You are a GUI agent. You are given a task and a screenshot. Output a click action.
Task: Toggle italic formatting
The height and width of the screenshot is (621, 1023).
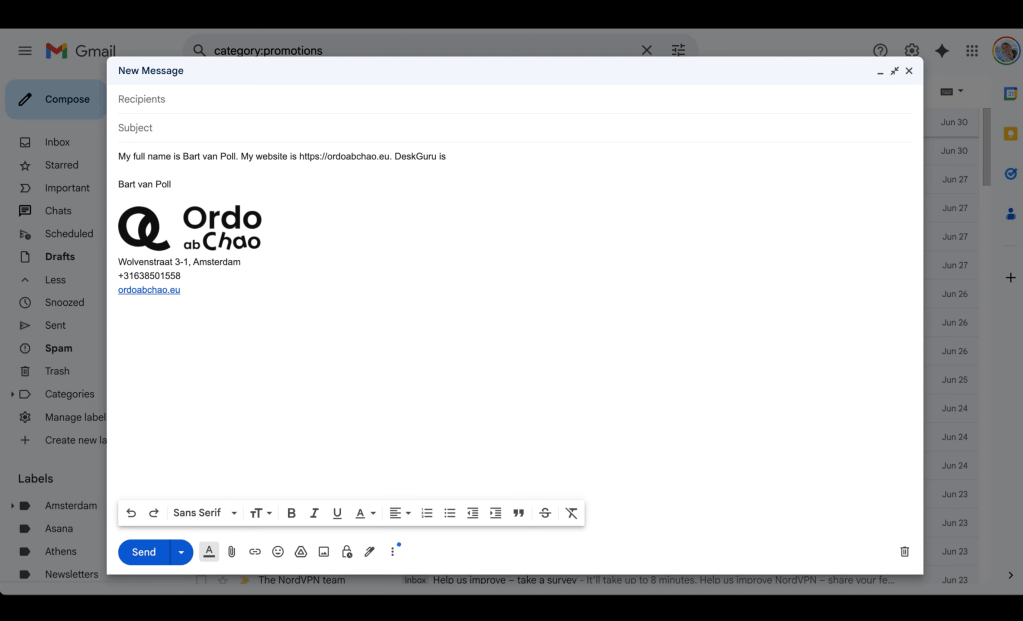coord(314,513)
